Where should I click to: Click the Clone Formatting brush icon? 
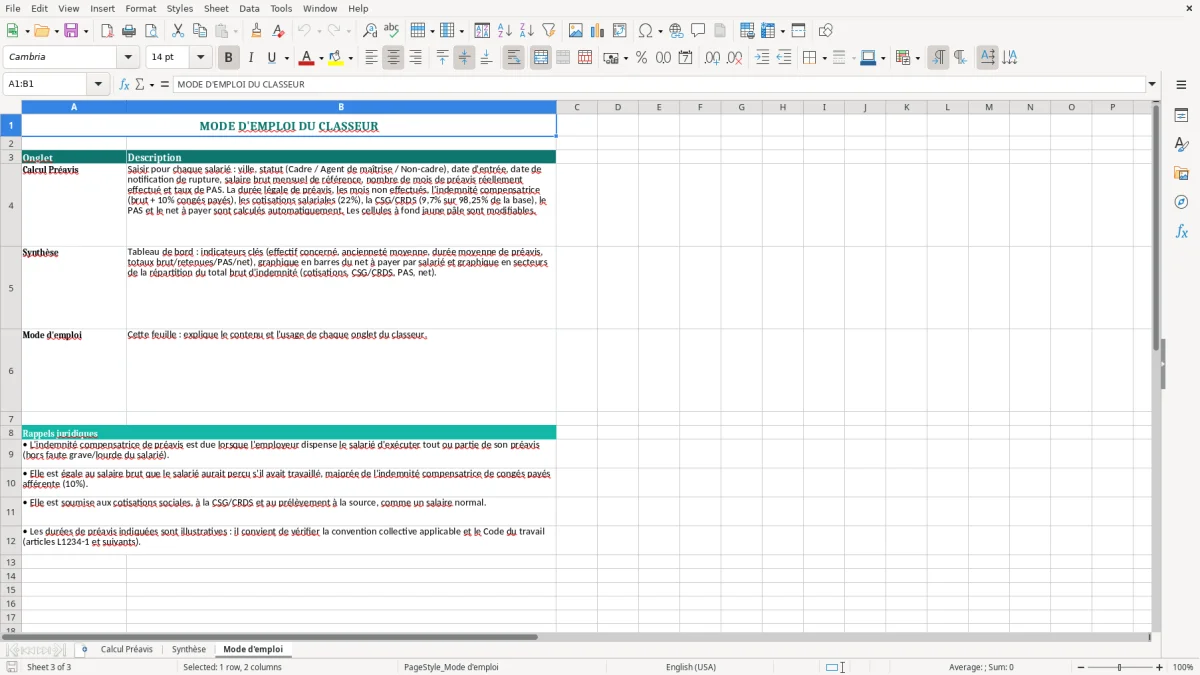point(256,31)
